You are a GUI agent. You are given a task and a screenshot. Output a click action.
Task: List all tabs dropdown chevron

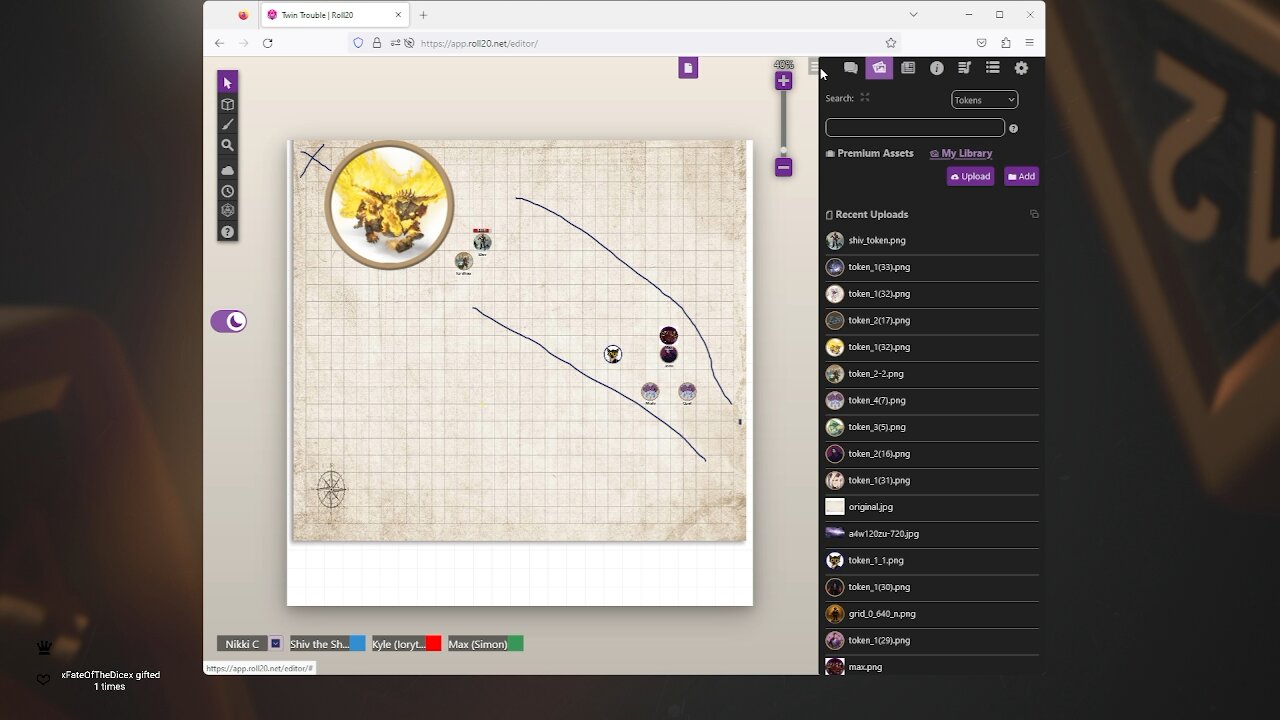click(913, 15)
